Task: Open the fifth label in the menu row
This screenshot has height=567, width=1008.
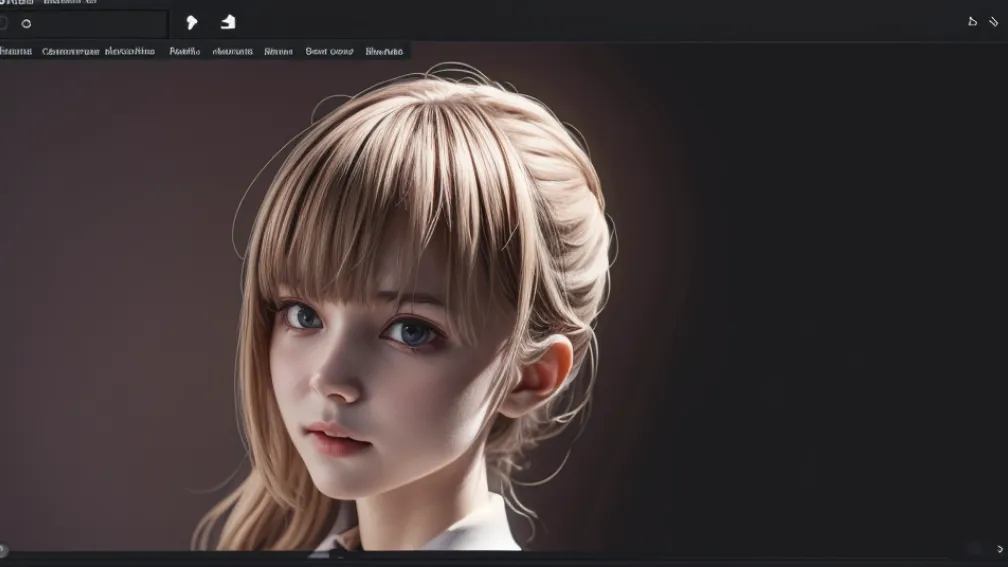Action: (233, 51)
